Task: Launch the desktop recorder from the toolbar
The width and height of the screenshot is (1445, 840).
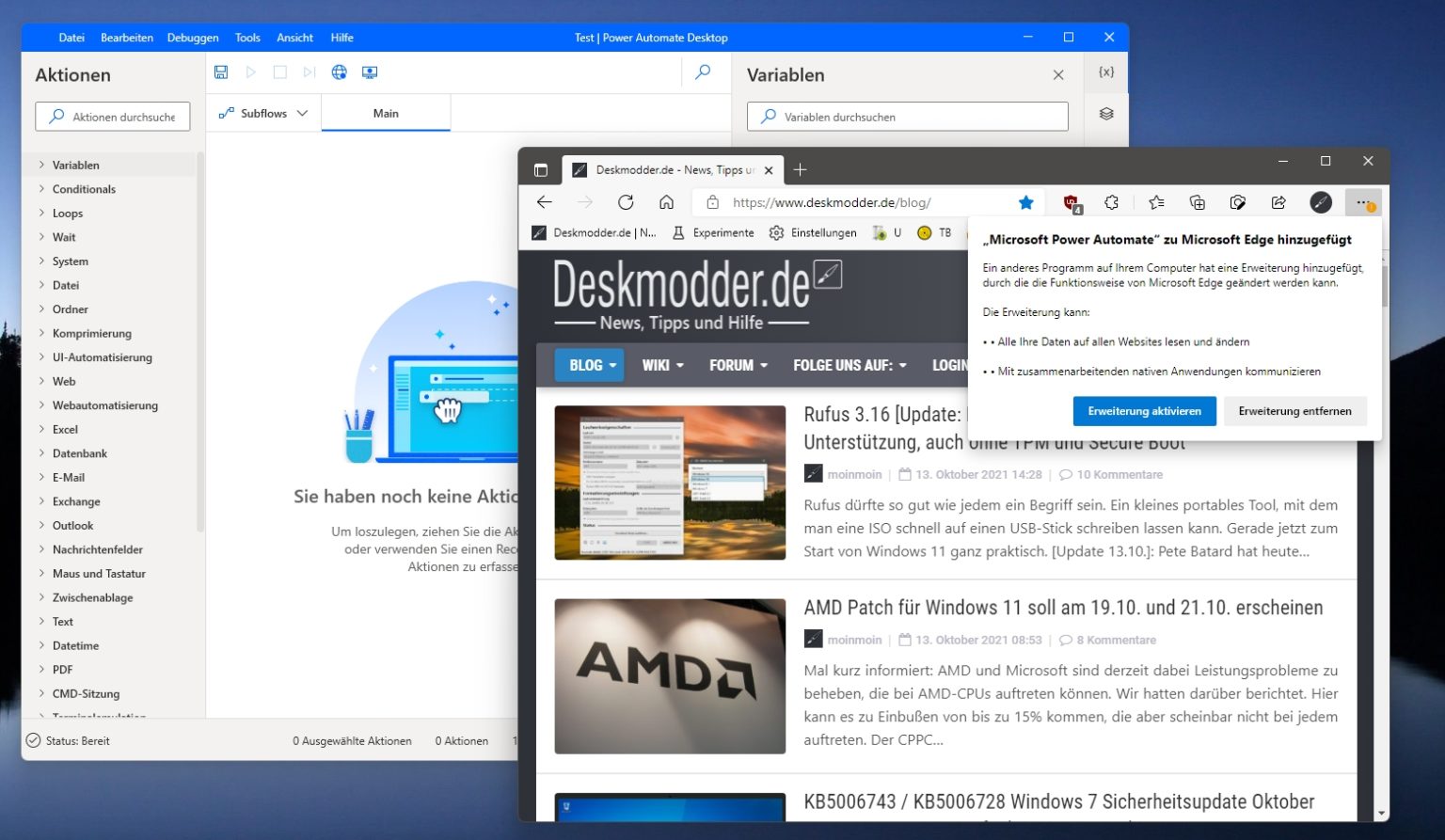Action: pyautogui.click(x=371, y=71)
